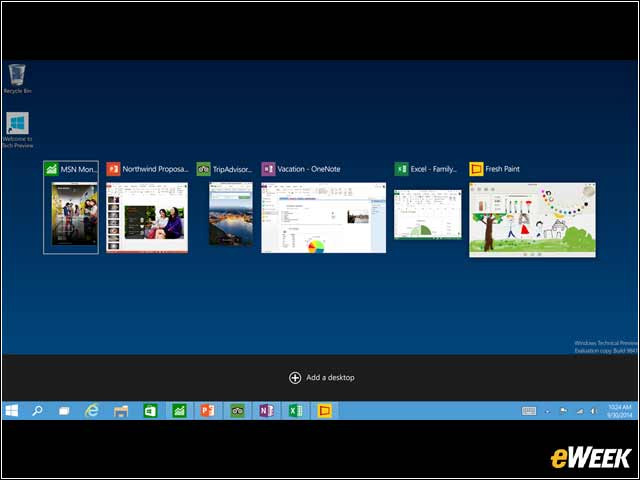This screenshot has width=640, height=480.
Task: Open the Store app from the taskbar
Action: (x=150, y=411)
